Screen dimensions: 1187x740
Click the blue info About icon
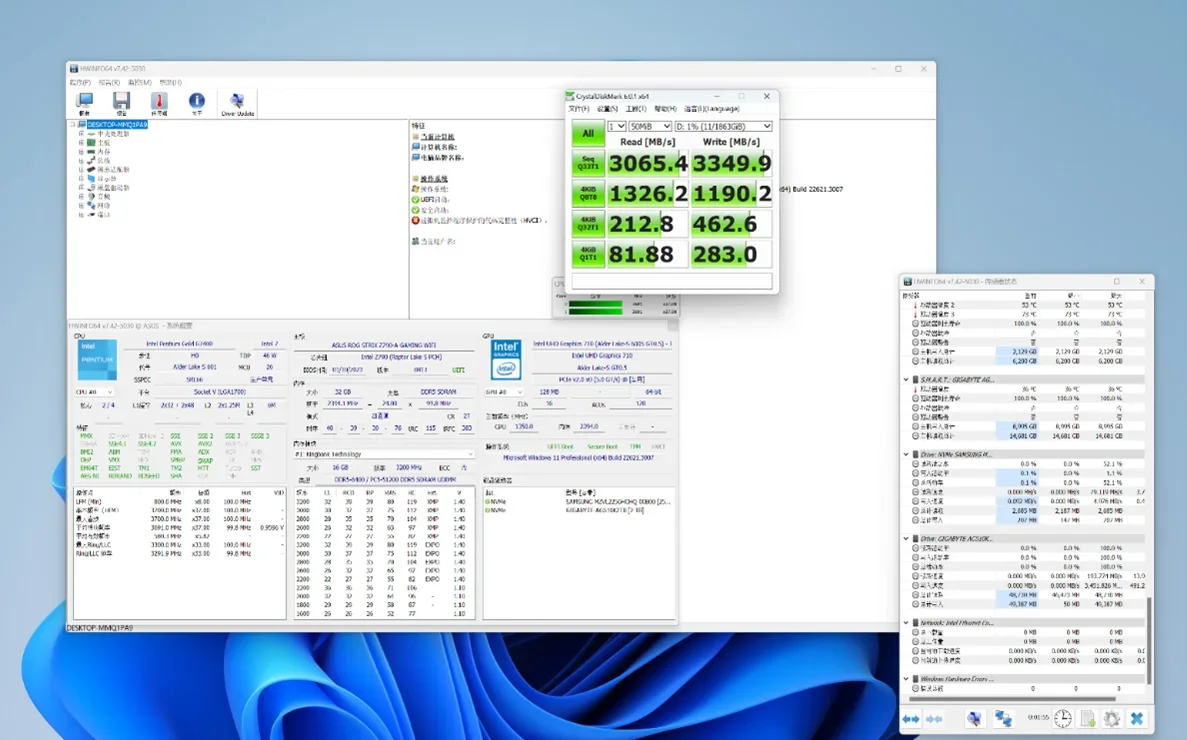pos(197,102)
